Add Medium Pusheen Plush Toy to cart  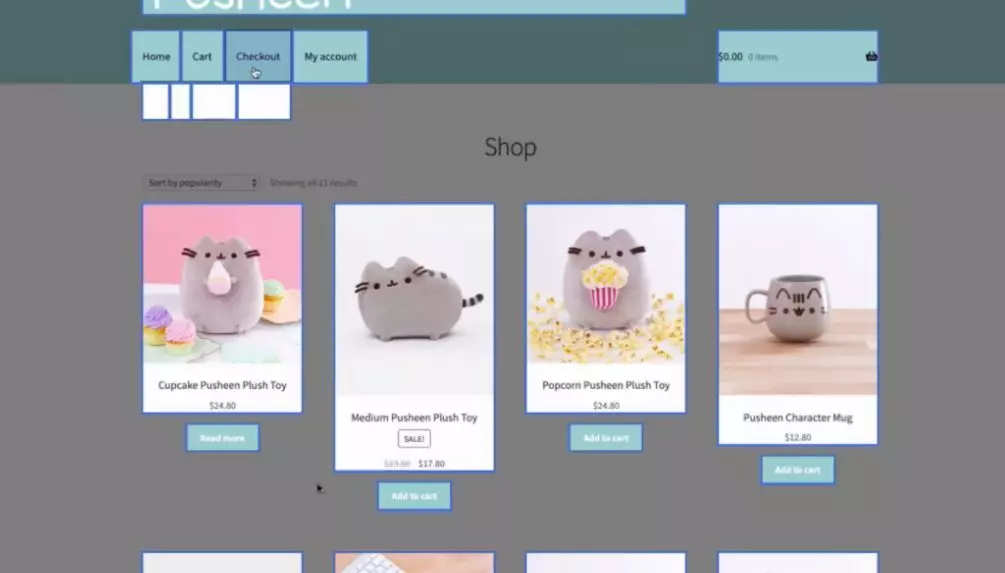[x=414, y=496]
